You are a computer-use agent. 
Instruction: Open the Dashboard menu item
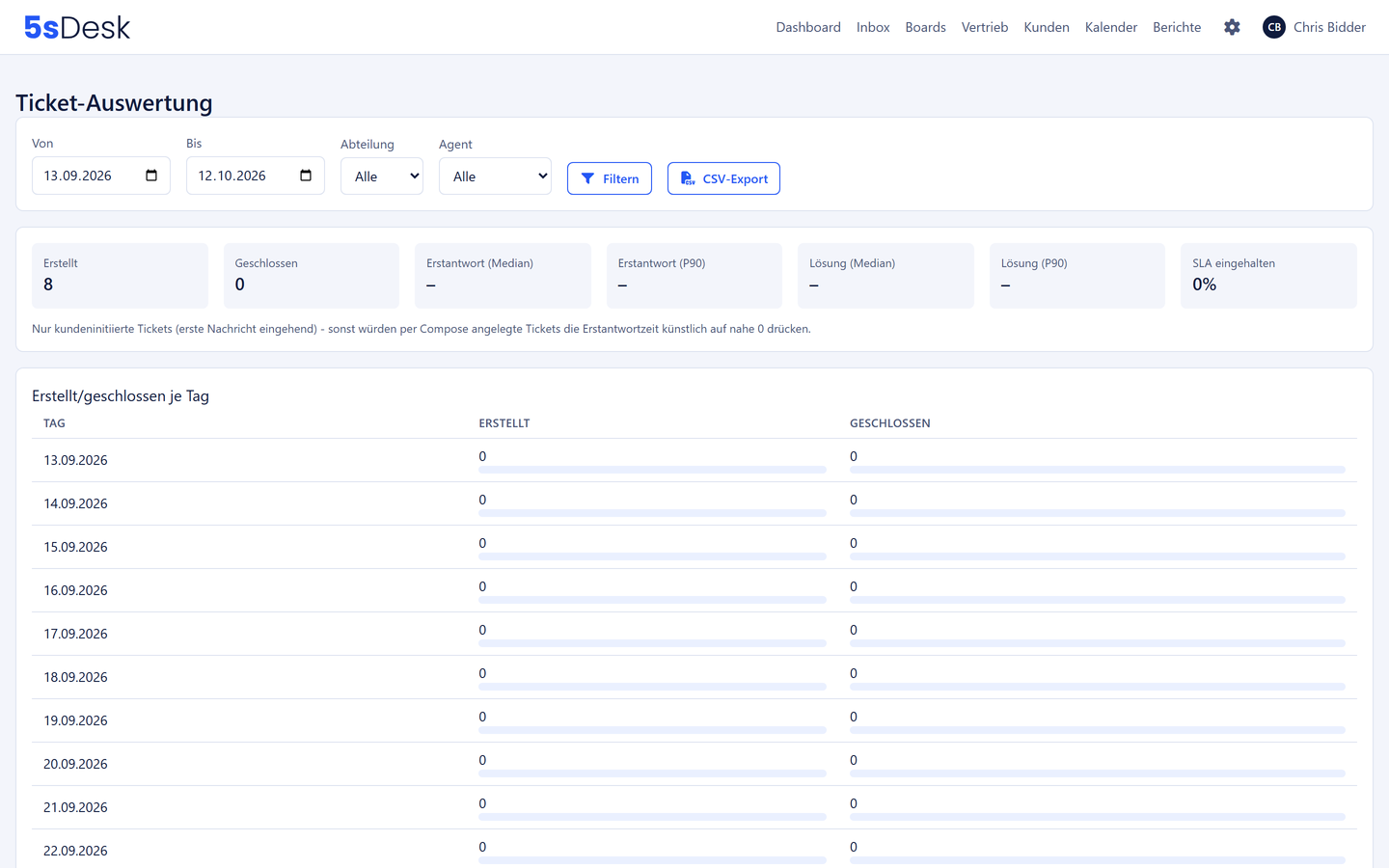[808, 27]
